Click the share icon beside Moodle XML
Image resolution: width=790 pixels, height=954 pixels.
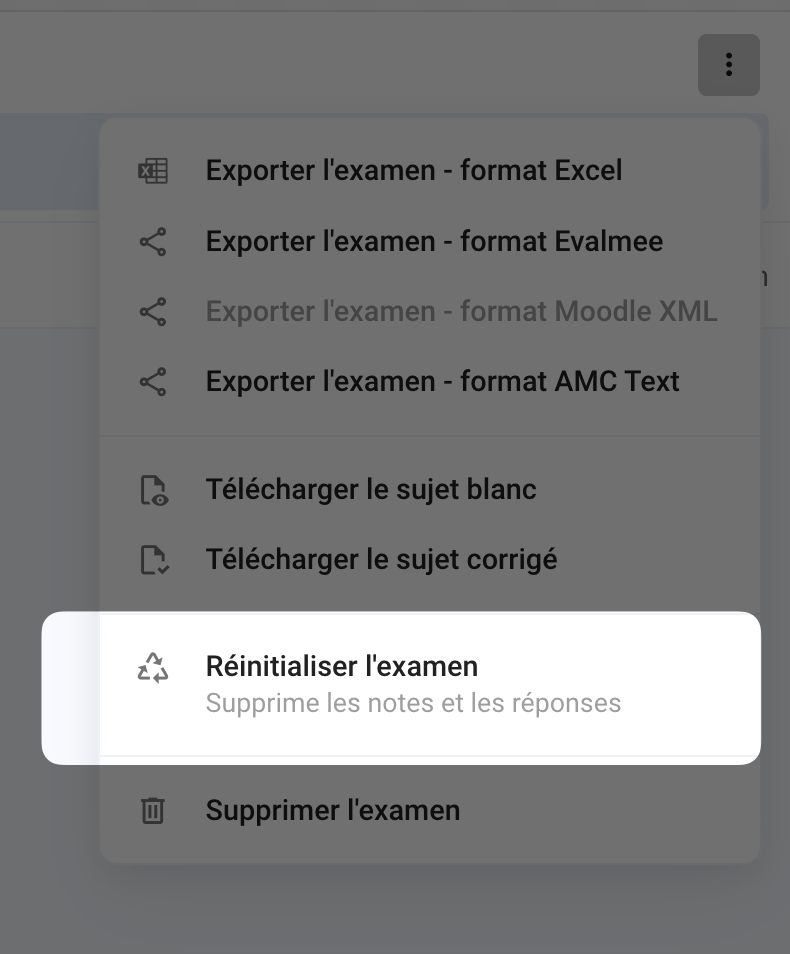(152, 311)
